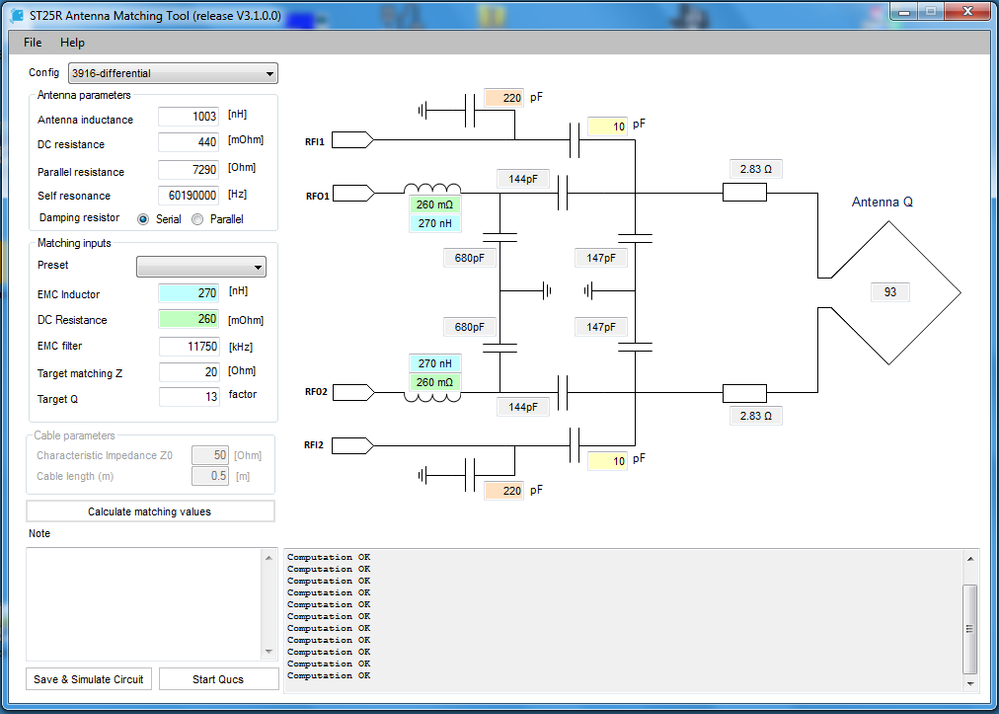
Task: Click the upper 2.83 Ω value label
Action: [756, 169]
